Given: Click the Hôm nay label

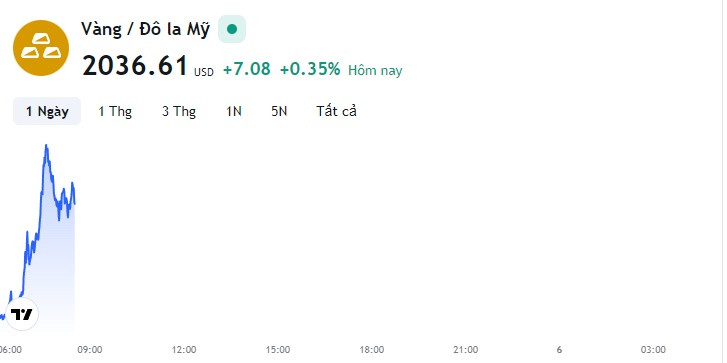Looking at the screenshot, I should pos(375,70).
